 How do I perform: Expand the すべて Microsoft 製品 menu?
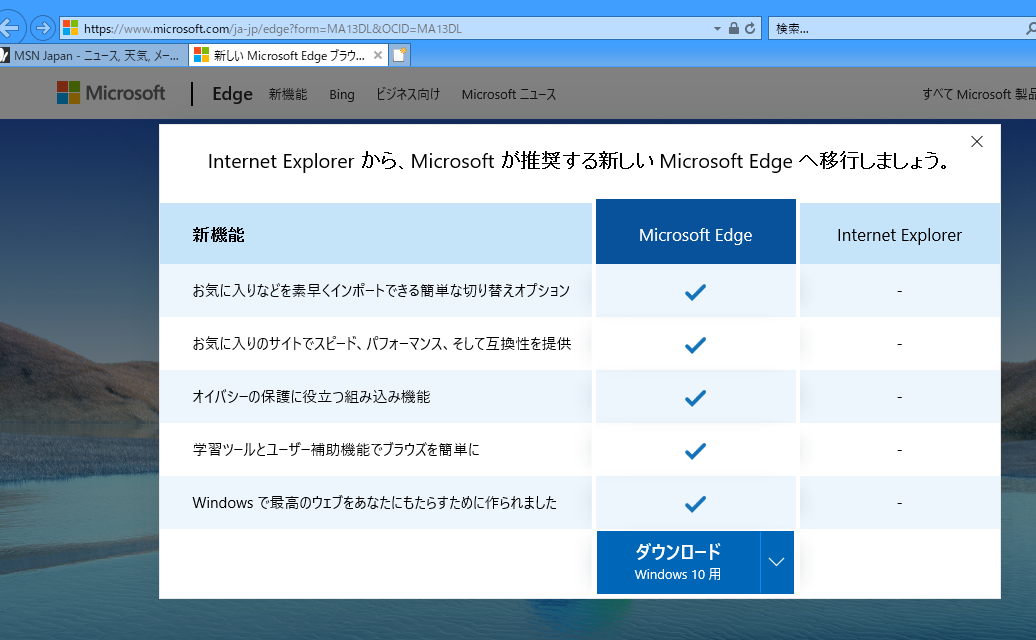979,94
